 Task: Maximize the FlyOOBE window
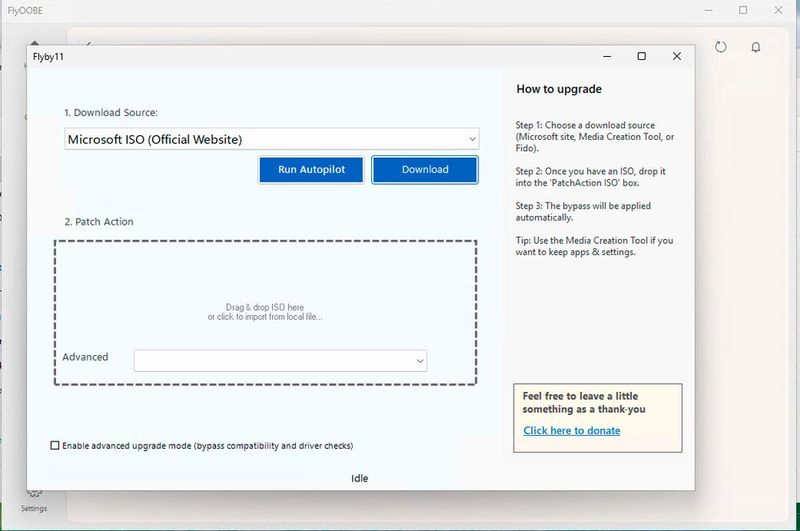tap(743, 10)
